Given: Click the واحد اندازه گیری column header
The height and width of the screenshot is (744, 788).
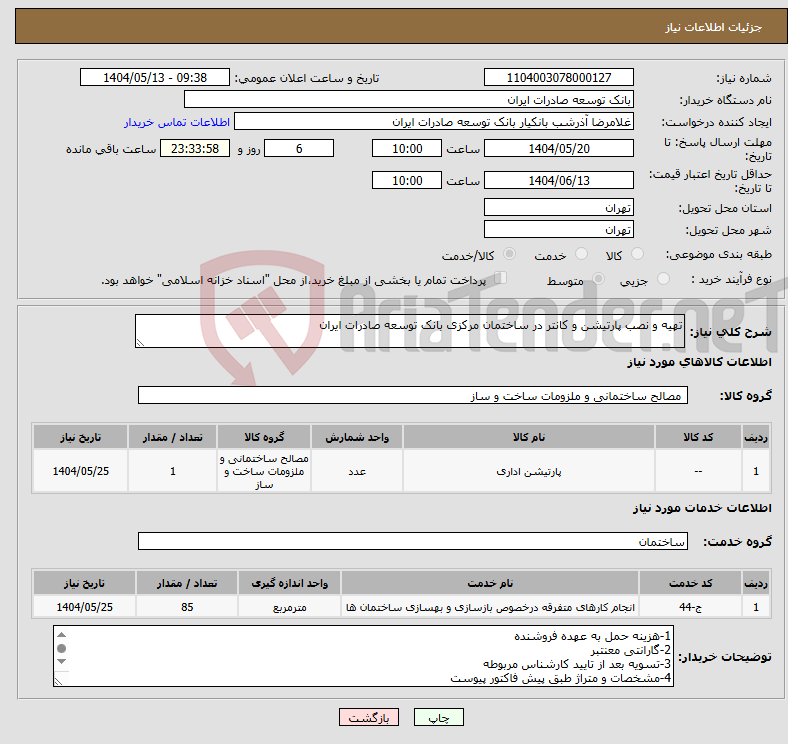Looking at the screenshot, I should 289,583.
